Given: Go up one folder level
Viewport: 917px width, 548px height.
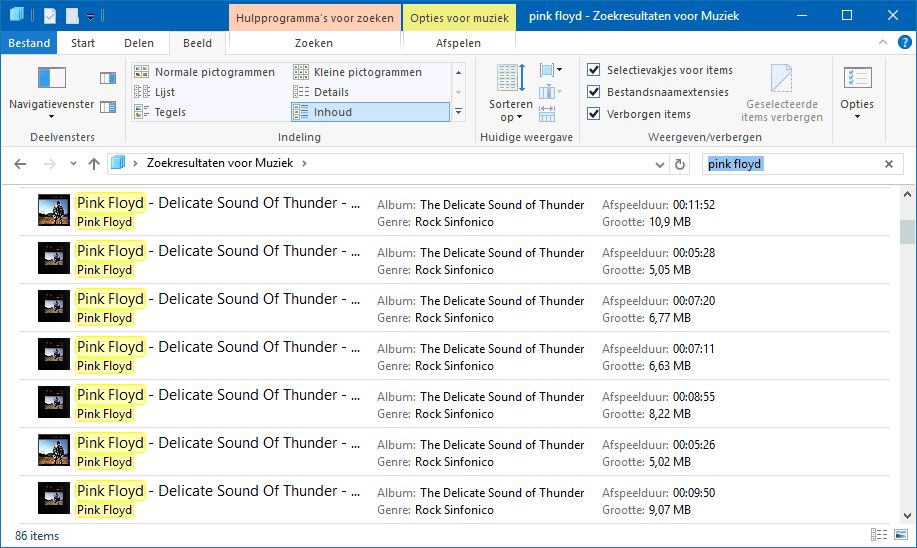Looking at the screenshot, I should coord(94,164).
